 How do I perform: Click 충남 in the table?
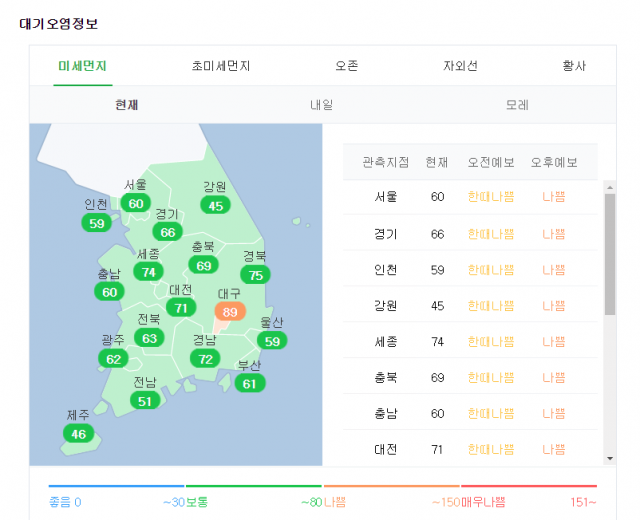386,413
